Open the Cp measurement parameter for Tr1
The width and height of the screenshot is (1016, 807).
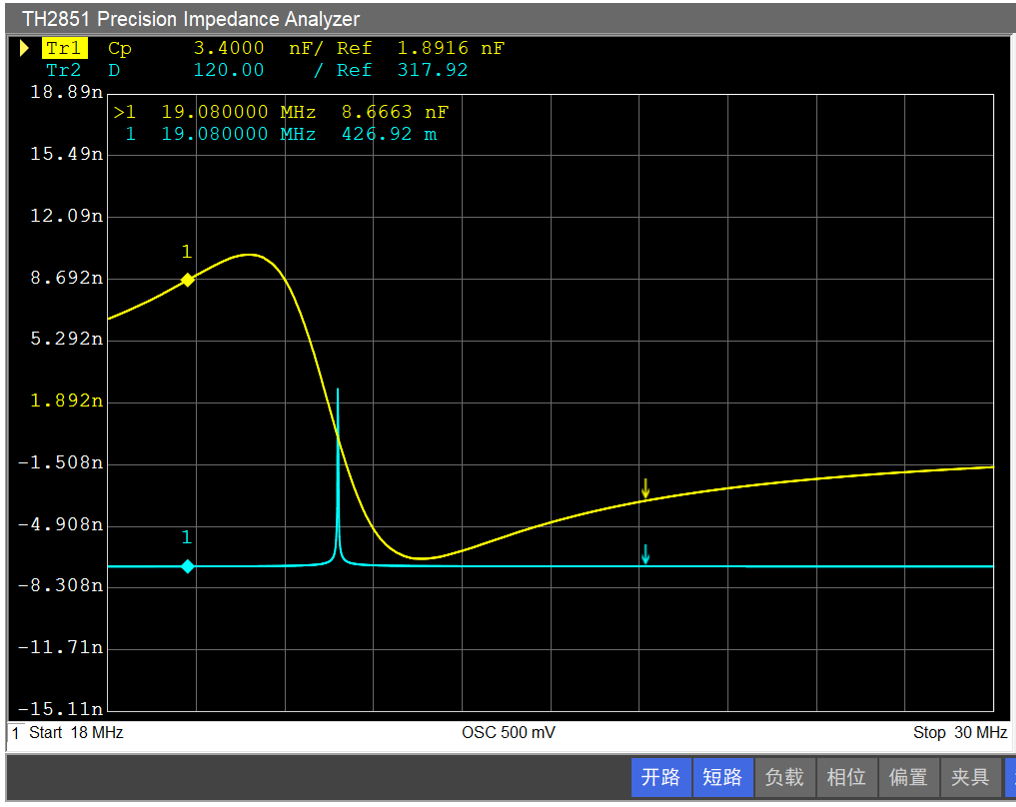(119, 48)
